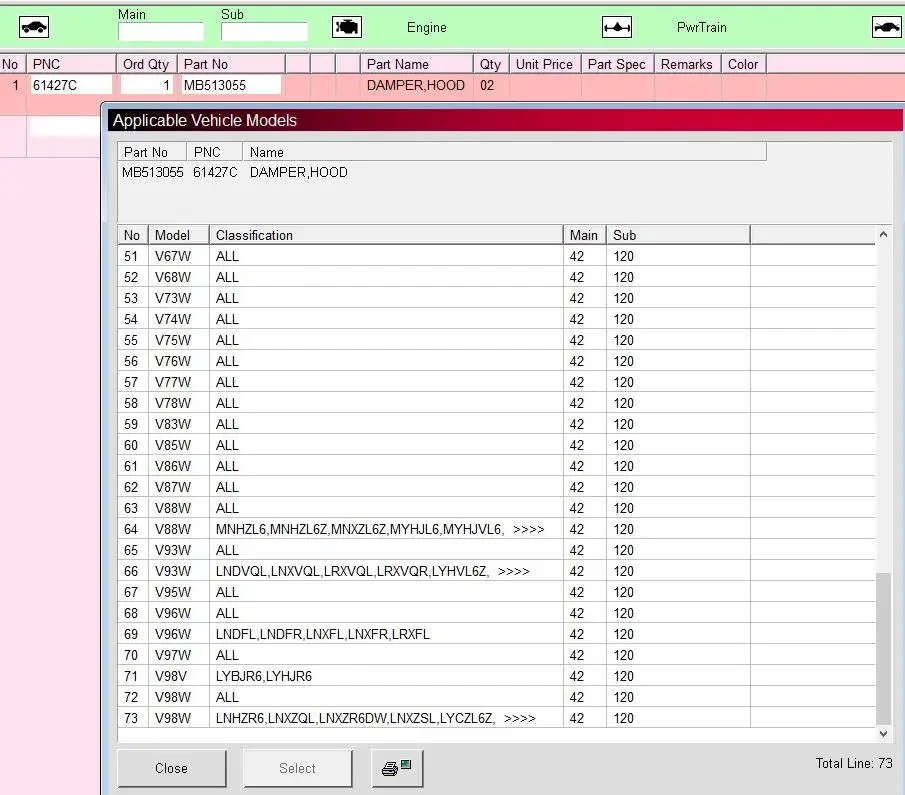
Task: Select row 69 classification LNDFL,LNDFR,LNXFL
Action: coord(496,634)
